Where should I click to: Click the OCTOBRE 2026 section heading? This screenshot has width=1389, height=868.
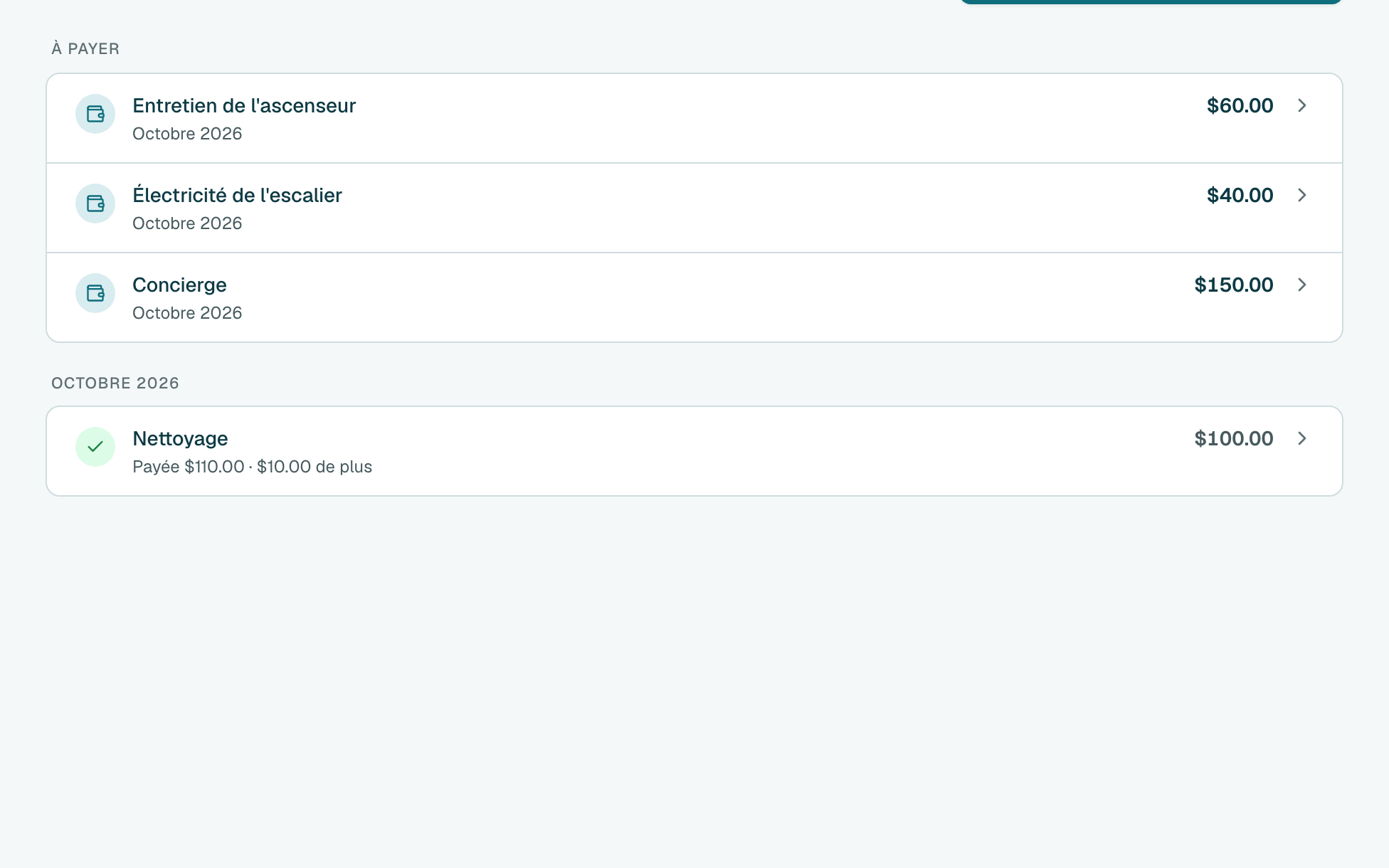coord(115,383)
